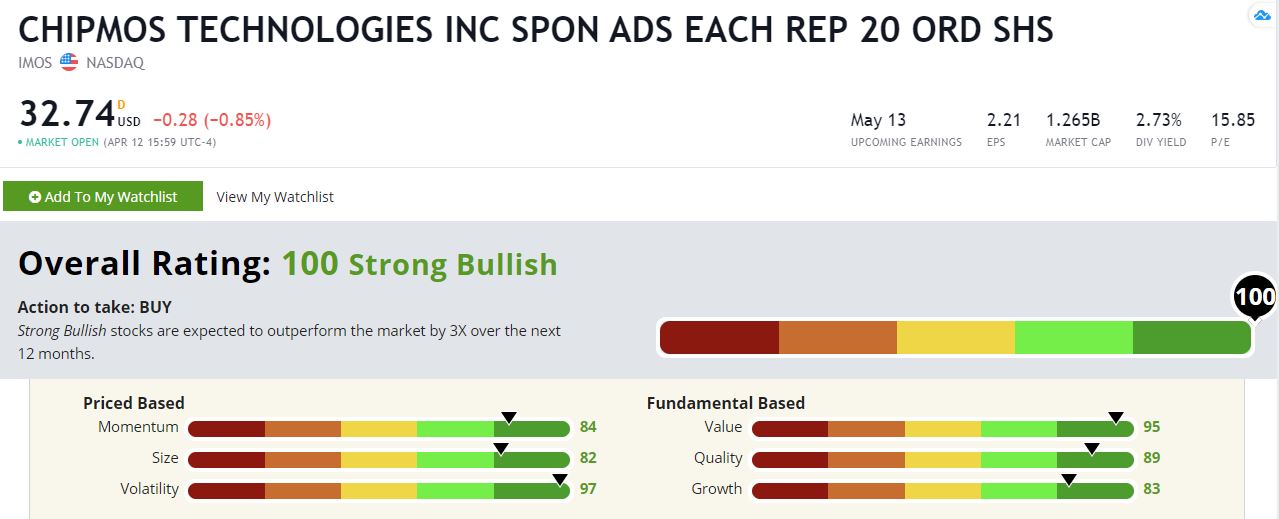
Task: Click the black 100 rating bubble
Action: pos(1254,296)
